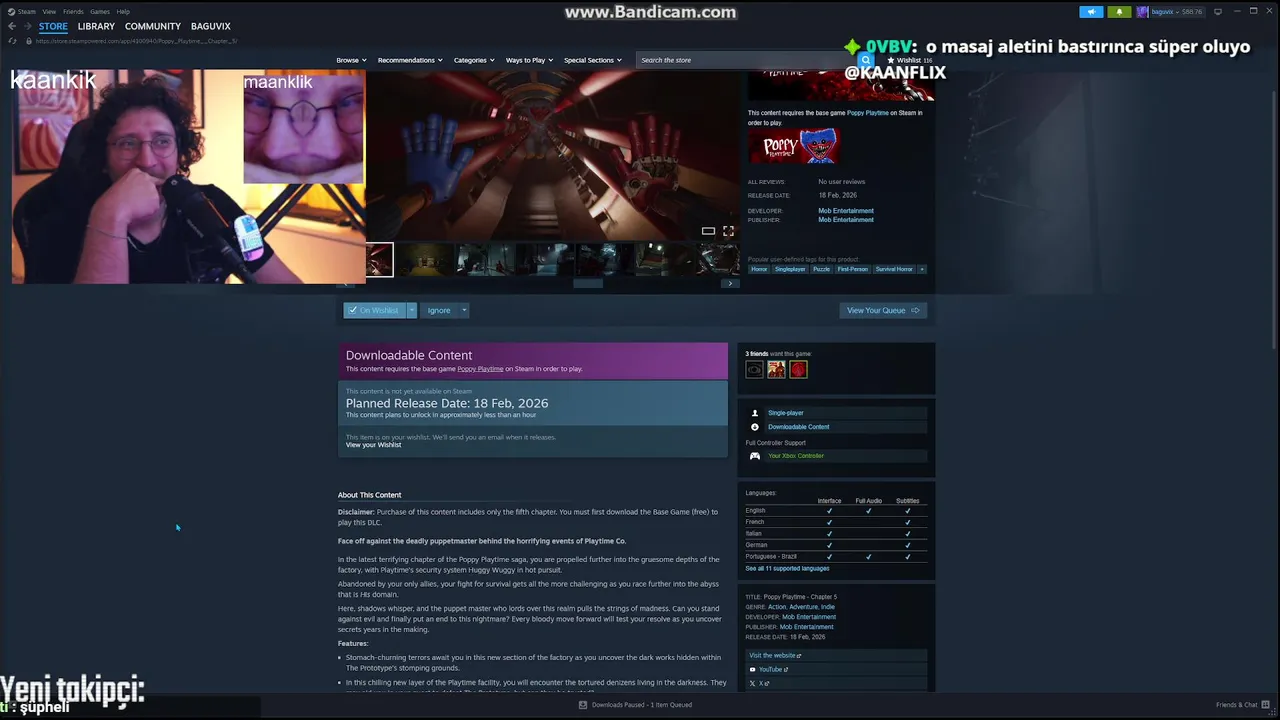Expand the Browse store menu

pos(351,60)
